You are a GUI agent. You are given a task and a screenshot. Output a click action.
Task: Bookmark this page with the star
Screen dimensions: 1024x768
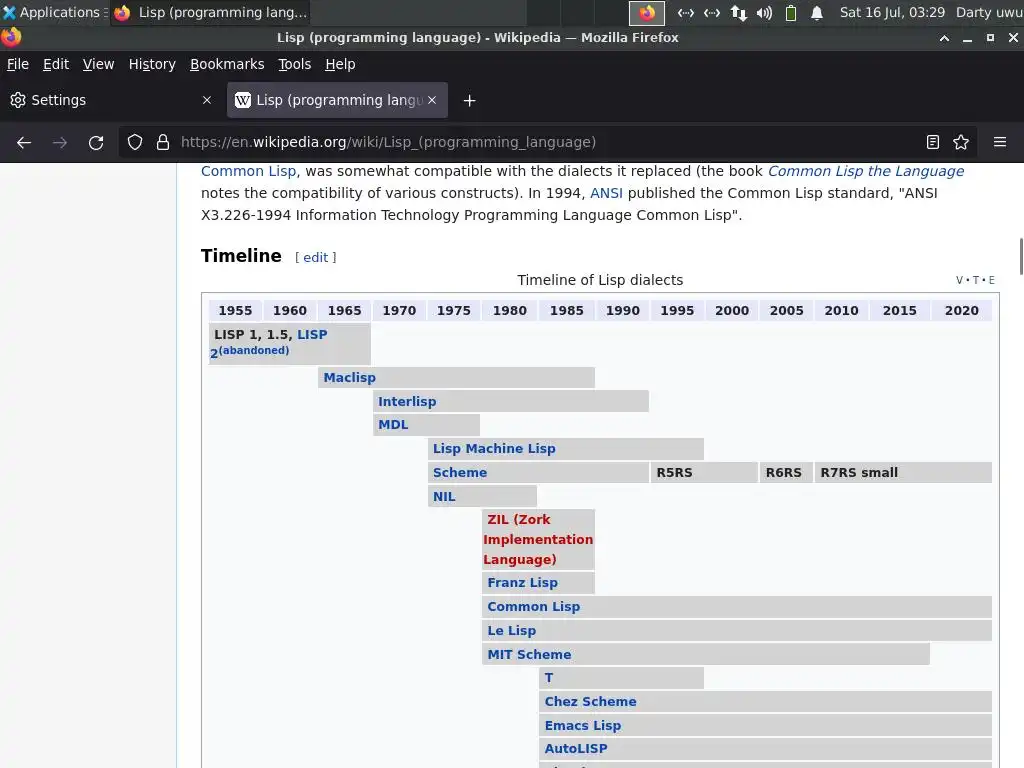[961, 142]
